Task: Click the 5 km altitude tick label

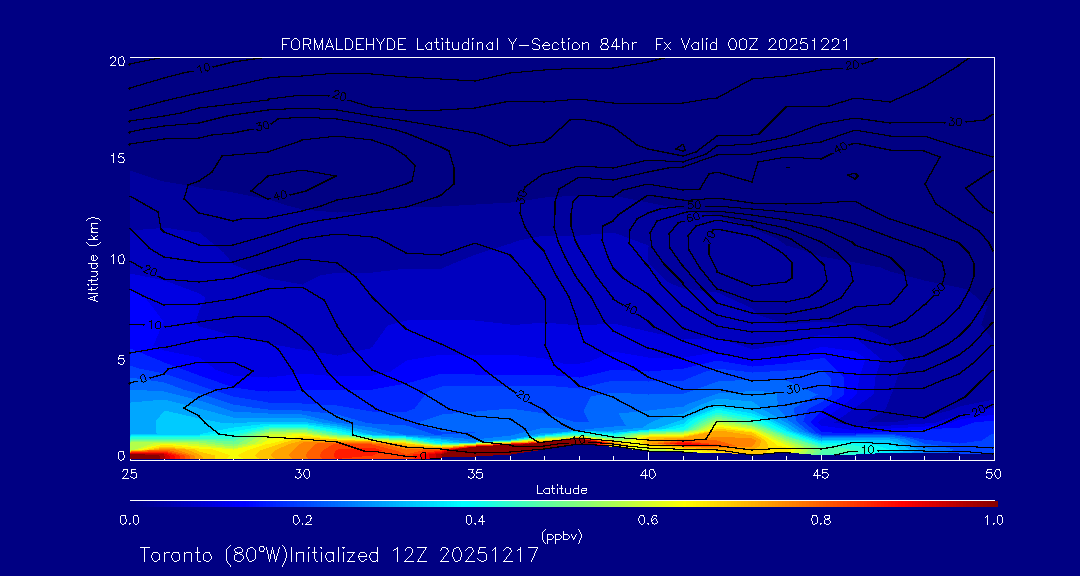Action: [x=117, y=359]
